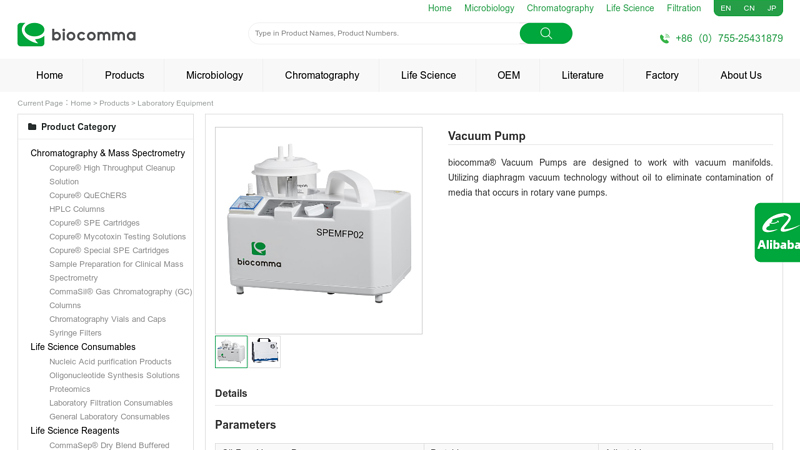Click the Product Category folder icon

click(x=32, y=127)
